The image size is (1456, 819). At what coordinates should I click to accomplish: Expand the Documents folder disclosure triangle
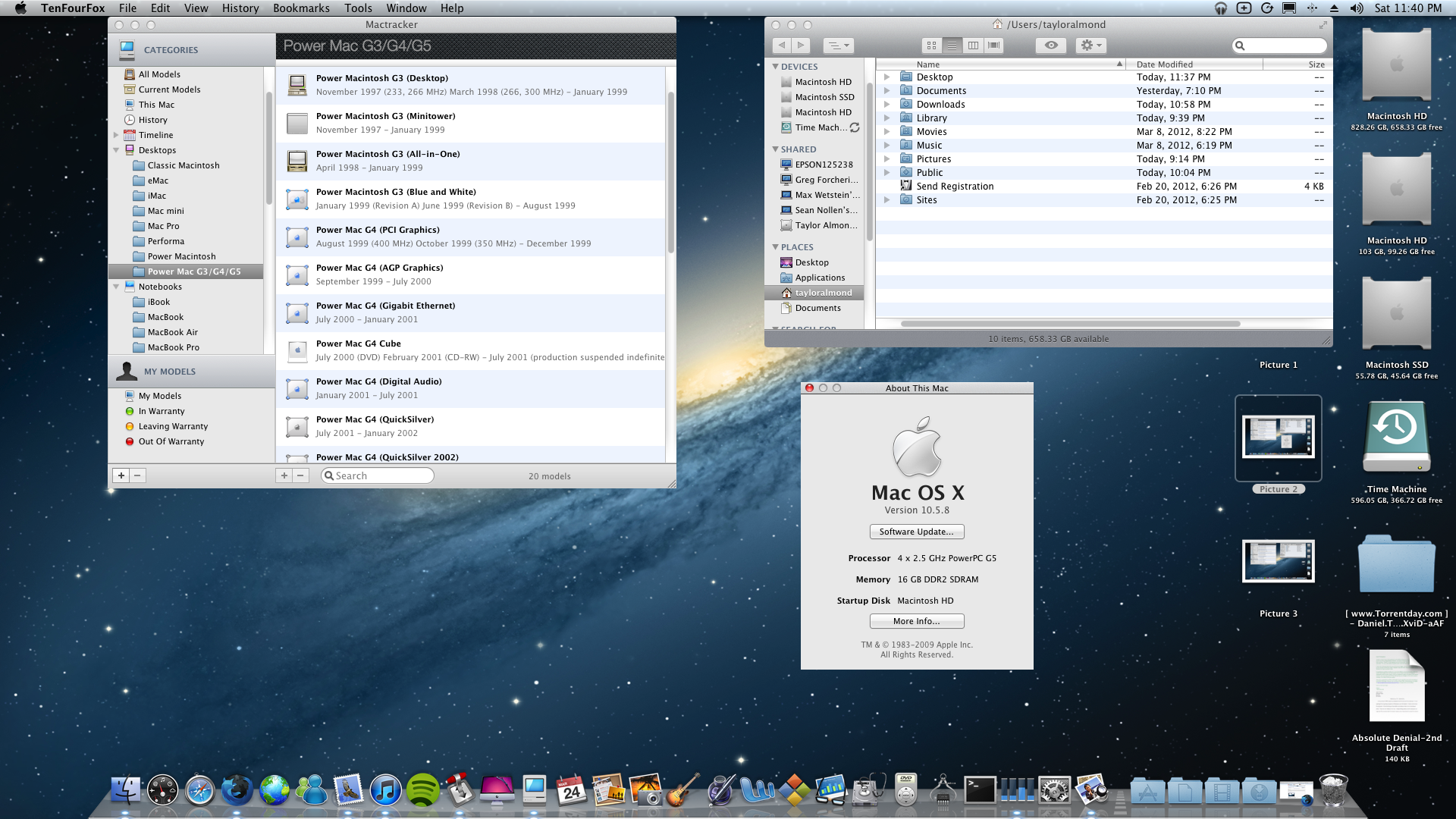coord(886,91)
